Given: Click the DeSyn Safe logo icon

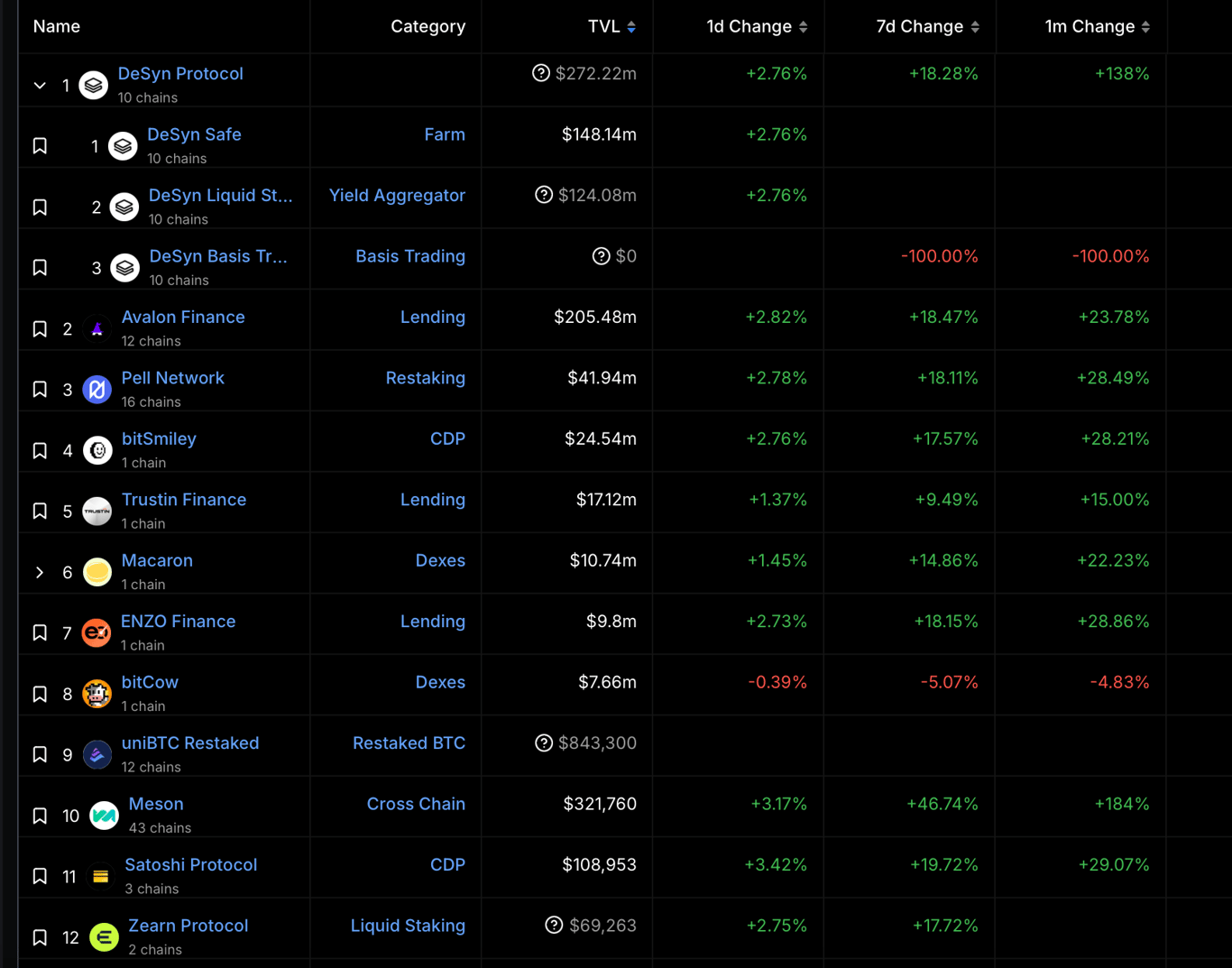Looking at the screenshot, I should tap(123, 146).
